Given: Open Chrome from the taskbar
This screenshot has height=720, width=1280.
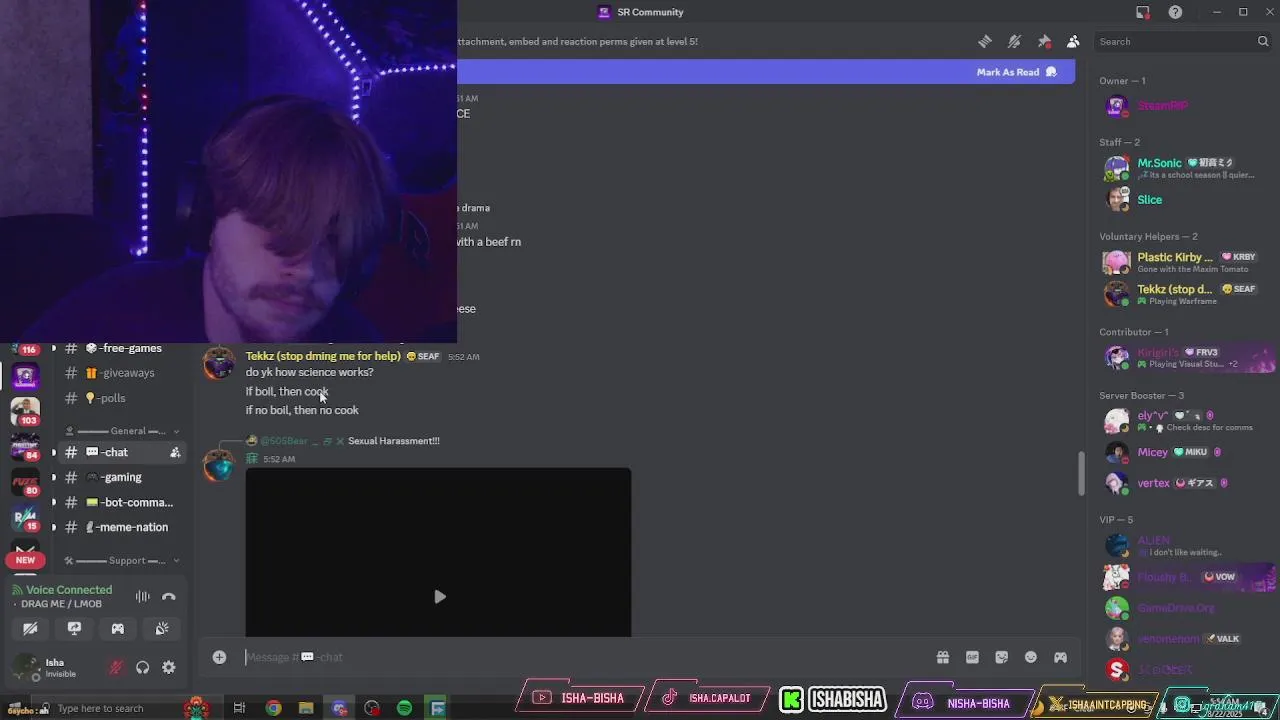Looking at the screenshot, I should pos(273,708).
